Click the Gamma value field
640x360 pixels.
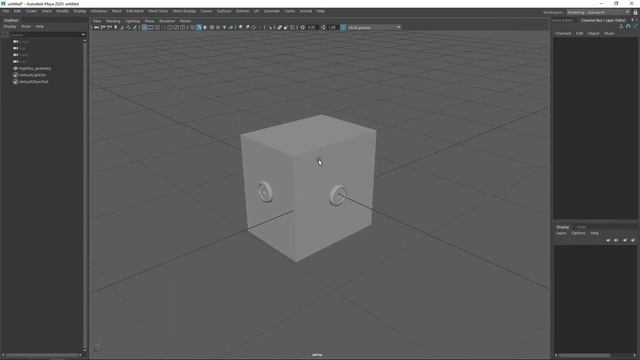[x=333, y=28]
